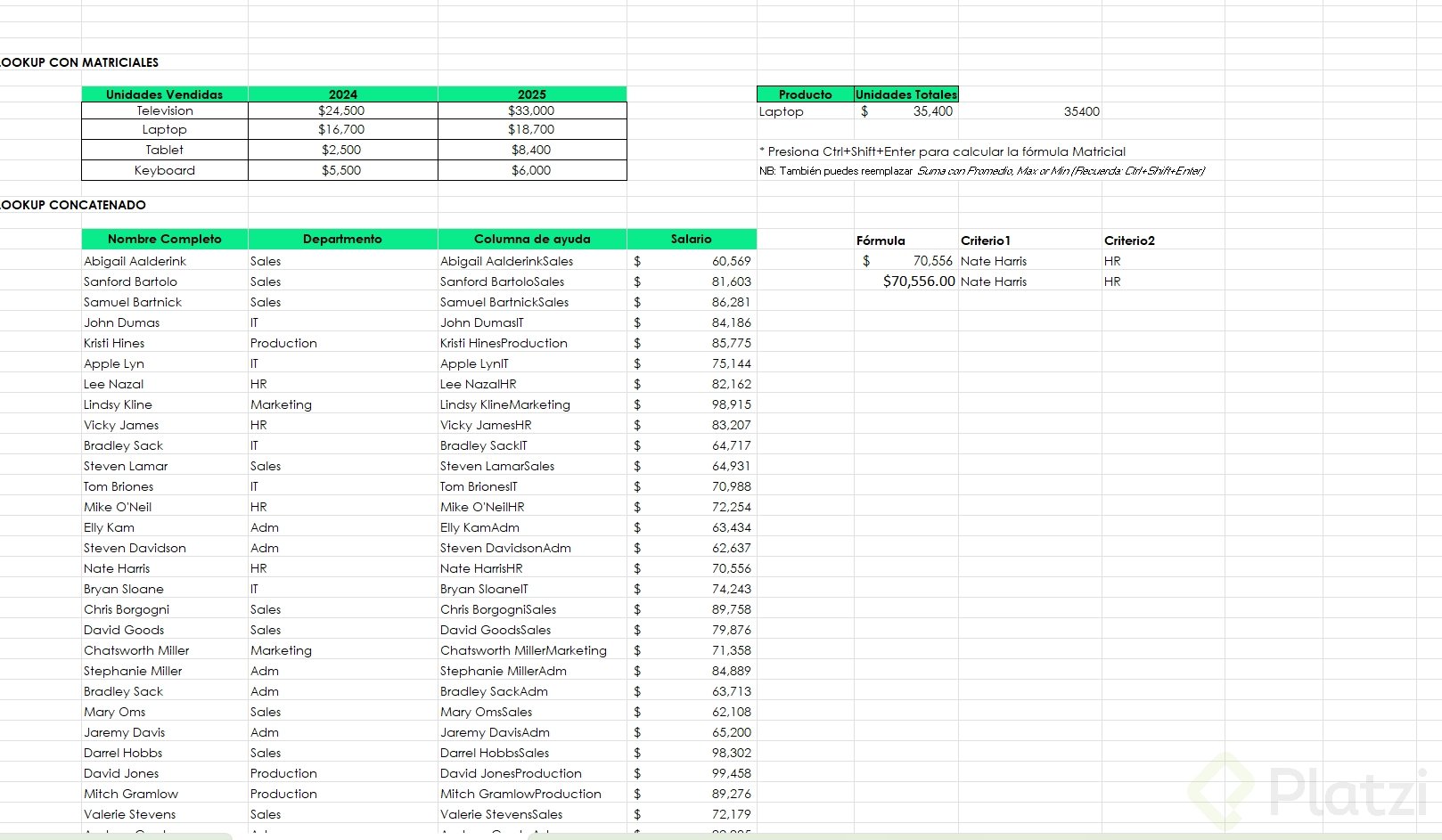Click the green 2025 column header
Viewport: 1442px width, 840px height.
pos(532,94)
